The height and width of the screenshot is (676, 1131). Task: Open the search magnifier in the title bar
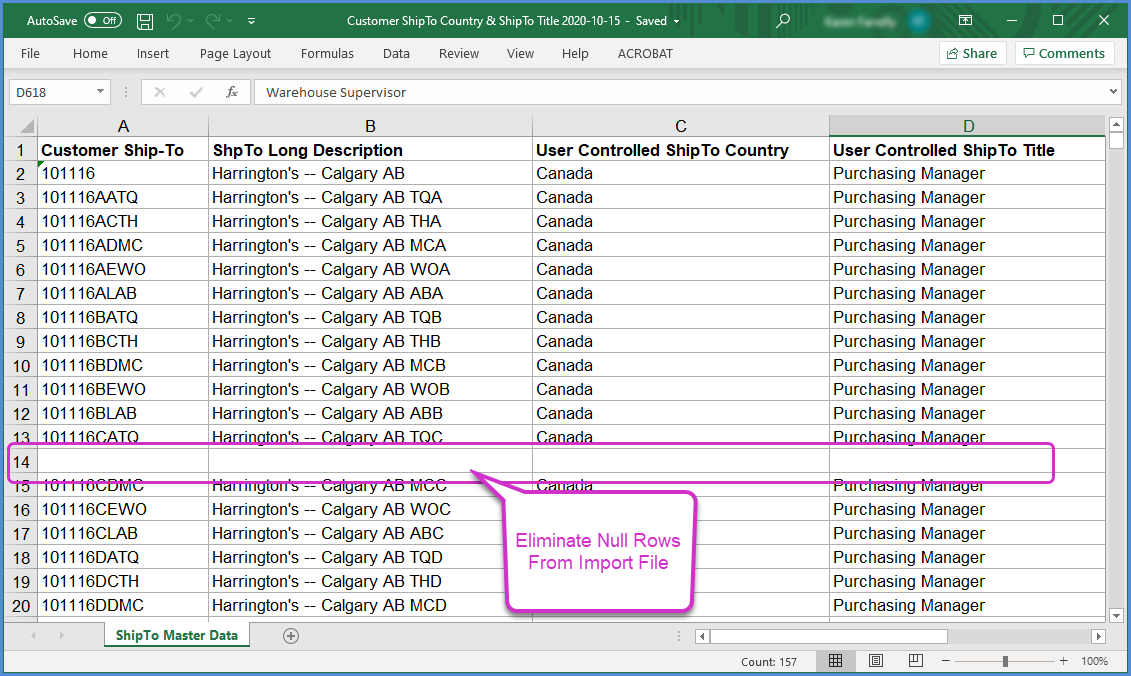(783, 21)
